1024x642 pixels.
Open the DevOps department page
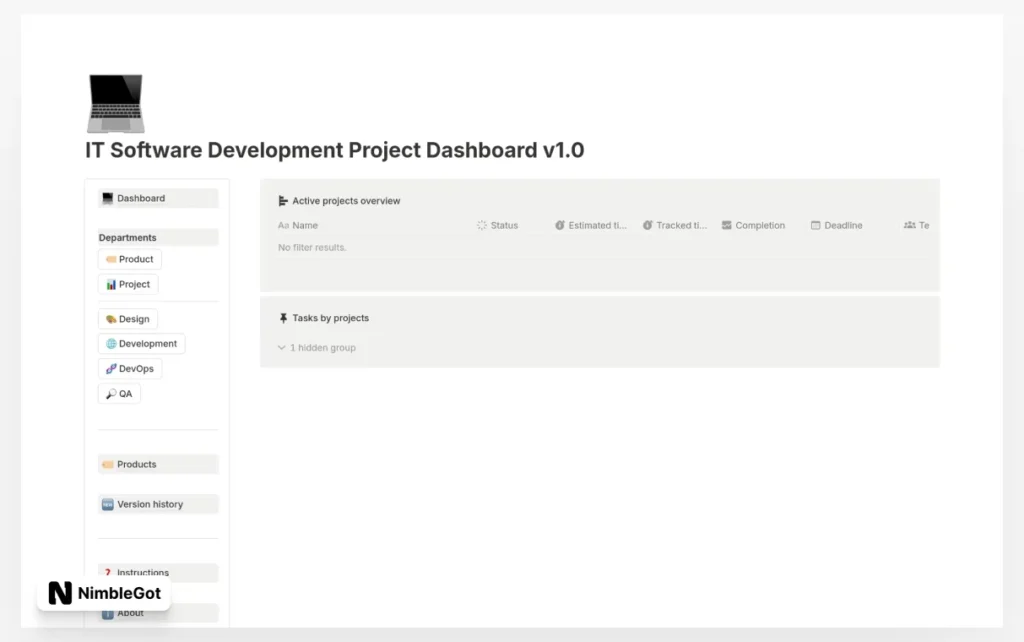pos(130,369)
